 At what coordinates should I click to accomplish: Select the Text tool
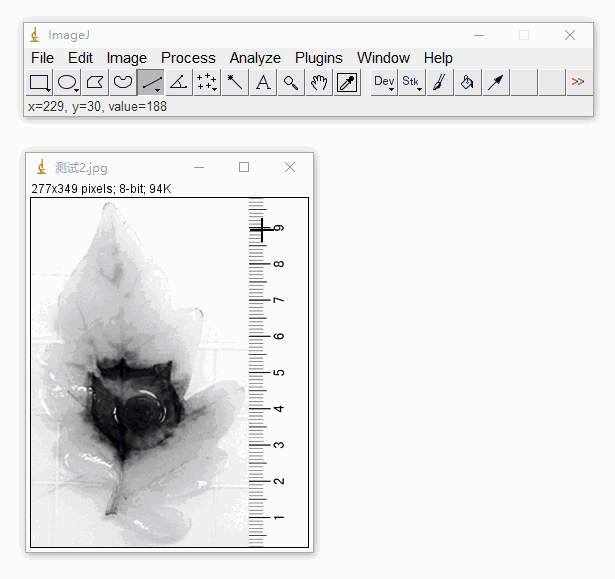click(x=263, y=82)
